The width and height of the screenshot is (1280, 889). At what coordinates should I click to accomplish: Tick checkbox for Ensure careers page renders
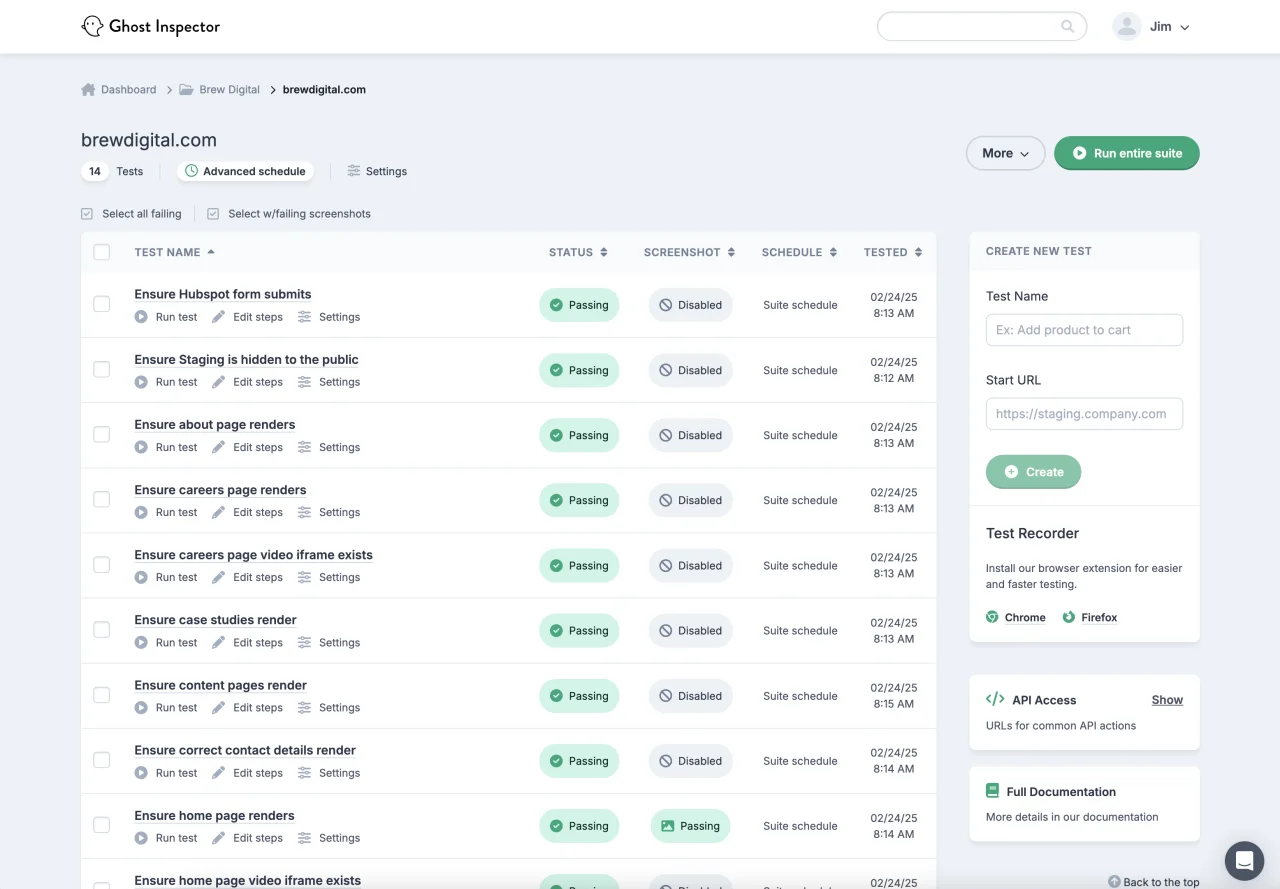[101, 499]
